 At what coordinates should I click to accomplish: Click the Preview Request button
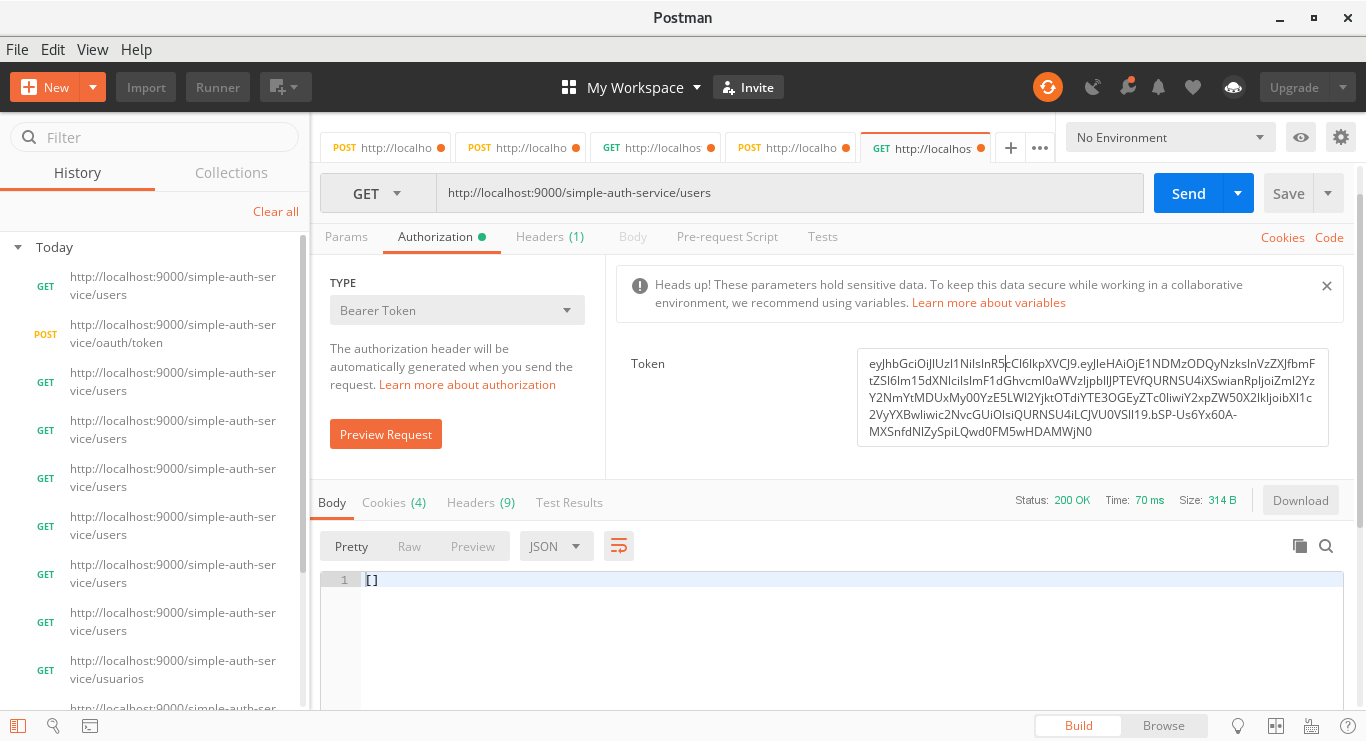[x=386, y=434]
